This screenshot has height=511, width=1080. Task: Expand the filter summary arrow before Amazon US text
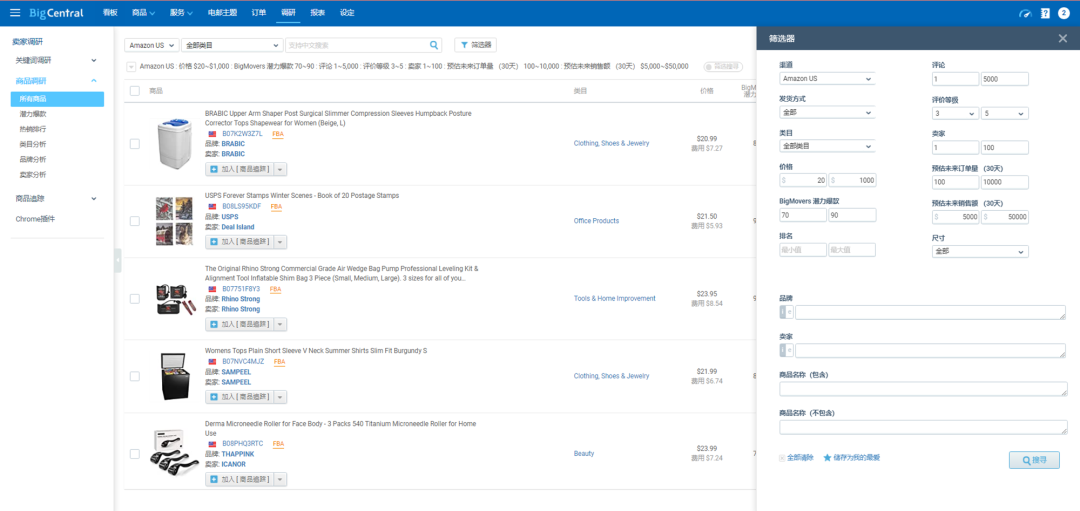point(131,67)
